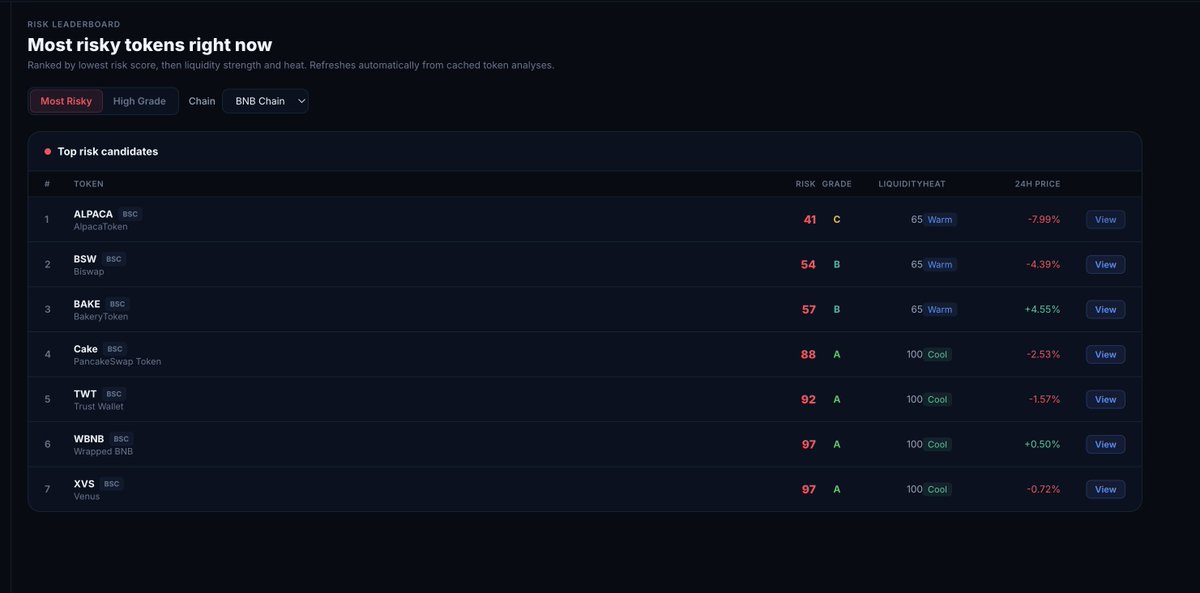Click the Cool heat badge for TWT
This screenshot has width=1200, height=593.
pyautogui.click(x=938, y=400)
